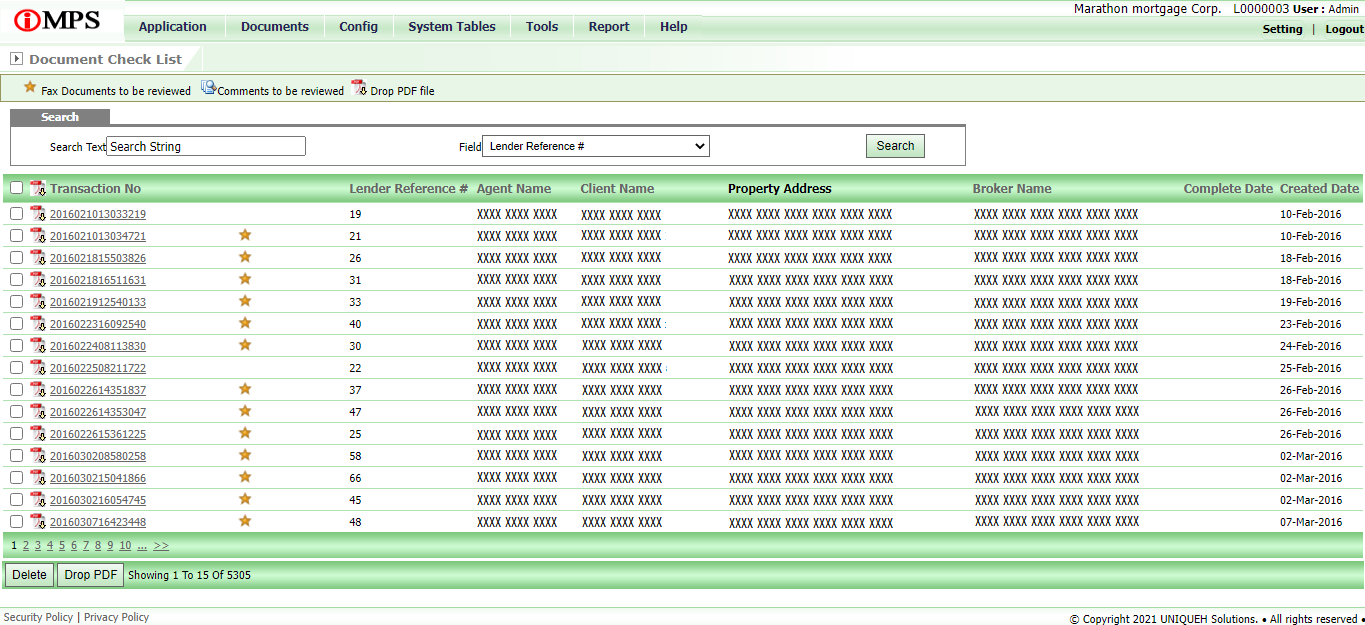1365x625 pixels.
Task: Go to page 5 in the pagination
Action: 61,546
